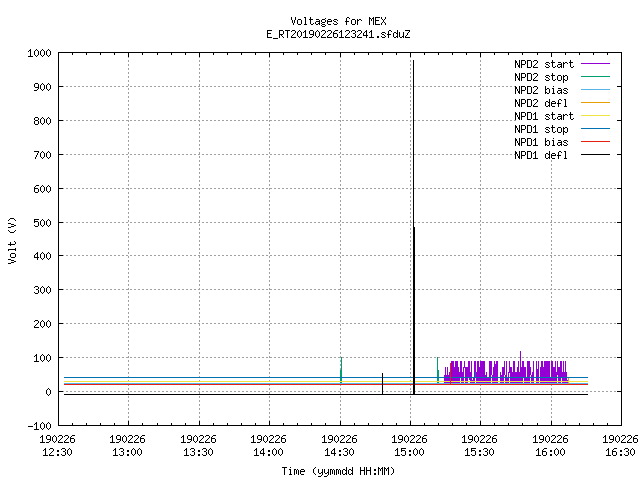
Task: Select the NPD1 start legend label
Action: point(544,116)
